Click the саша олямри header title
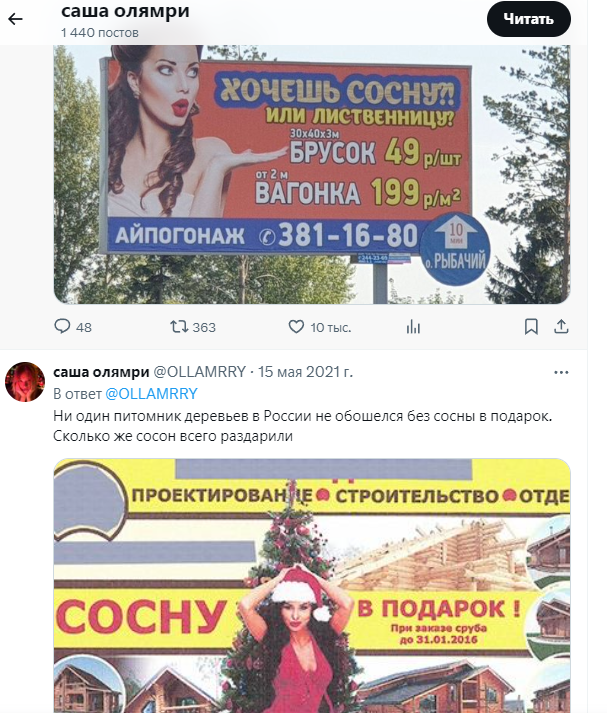Image resolution: width=607 pixels, height=713 pixels. (x=125, y=11)
